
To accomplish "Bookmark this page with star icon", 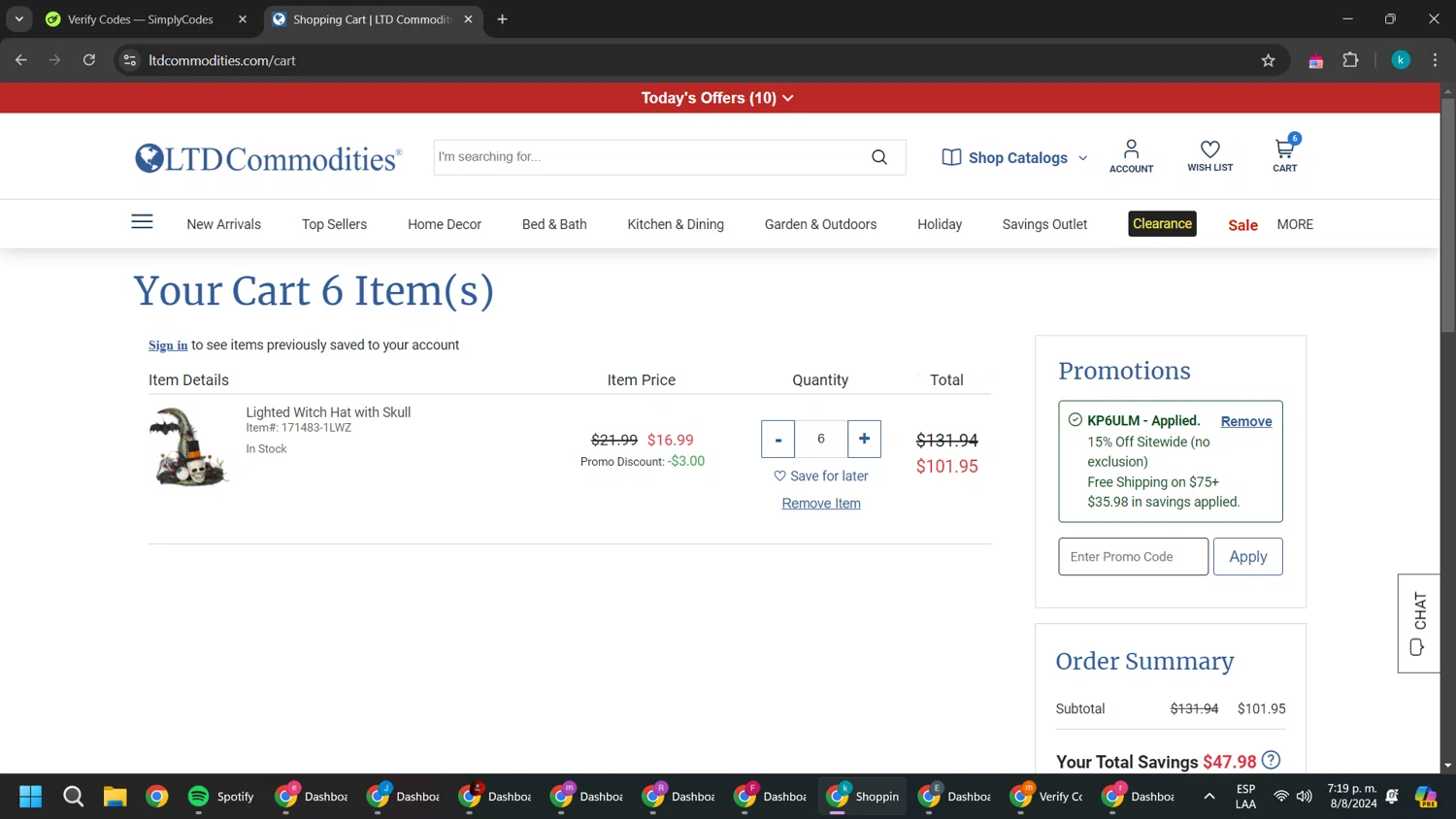I will tap(1268, 60).
